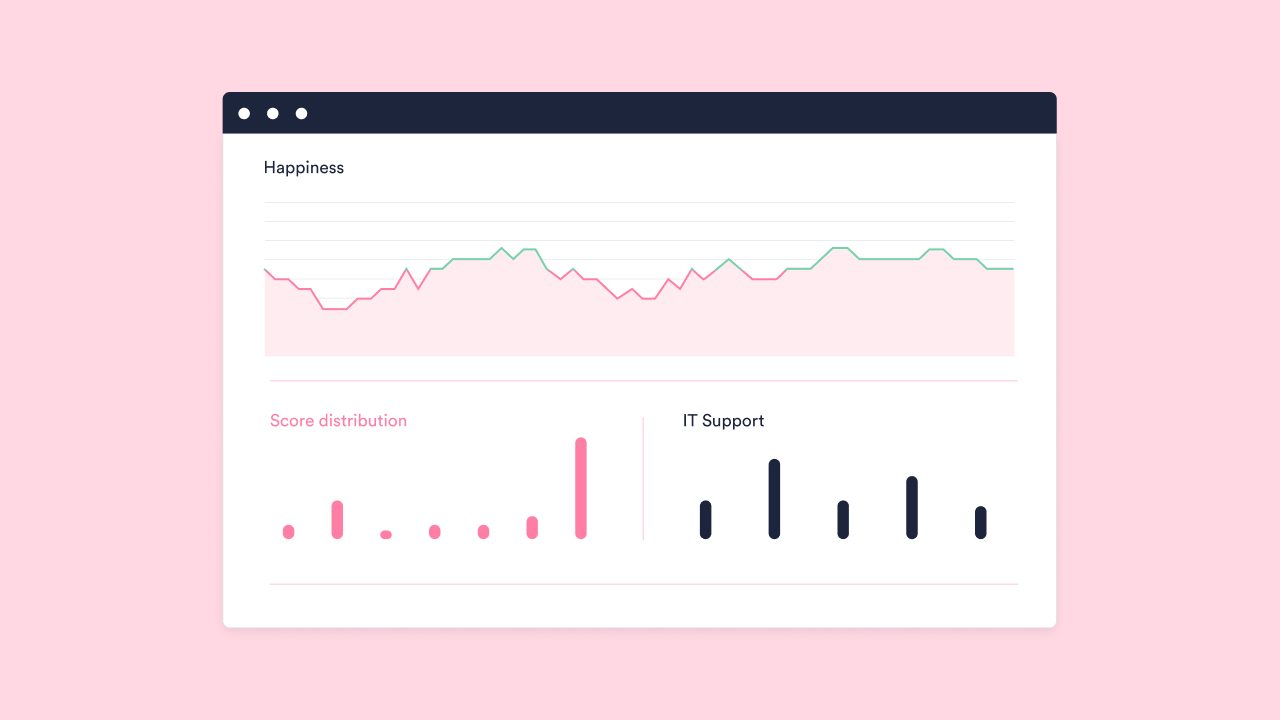Viewport: 1280px width, 720px height.
Task: Click the first white dot in title bar
Action: (244, 114)
